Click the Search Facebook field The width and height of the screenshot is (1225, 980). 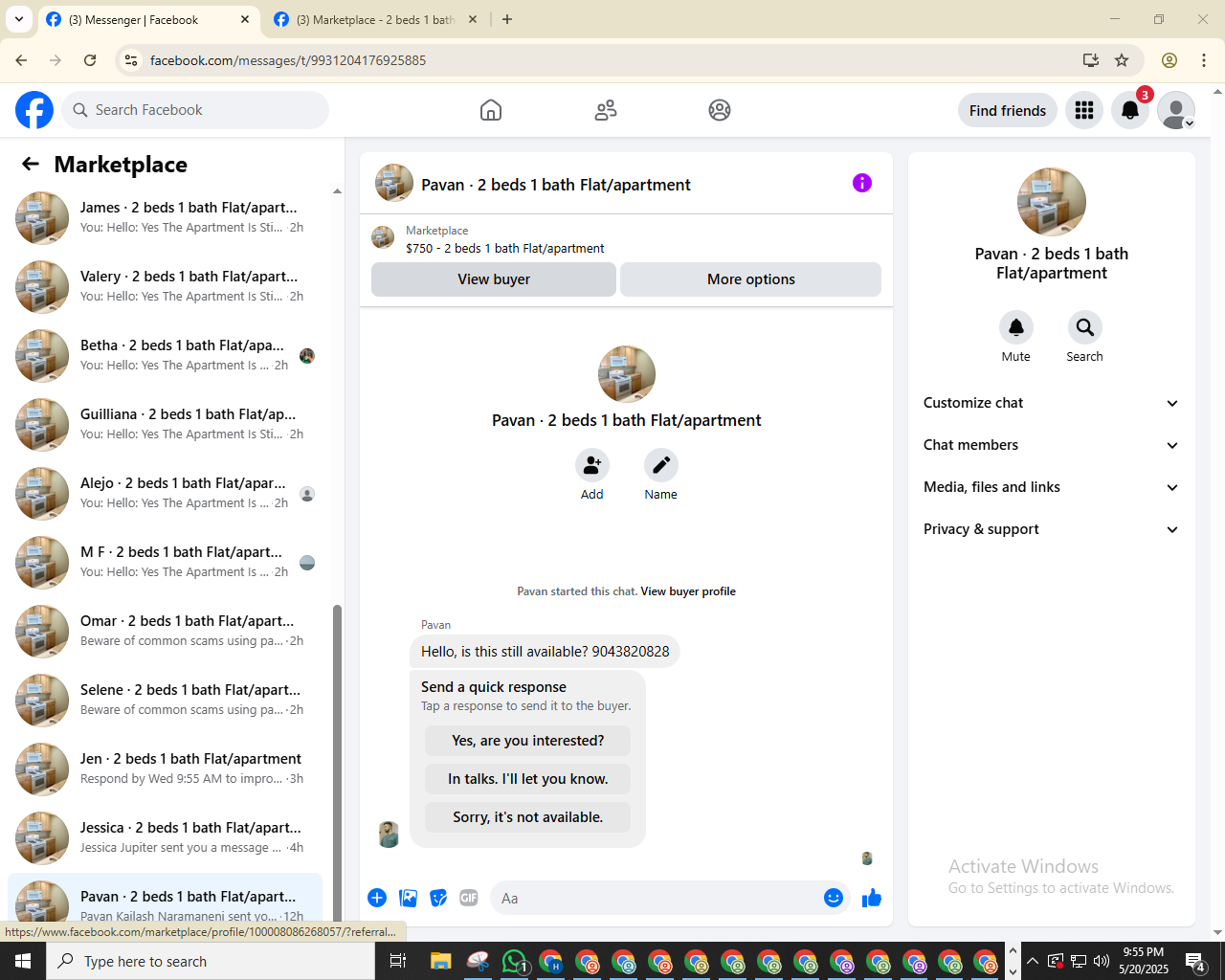point(195,110)
